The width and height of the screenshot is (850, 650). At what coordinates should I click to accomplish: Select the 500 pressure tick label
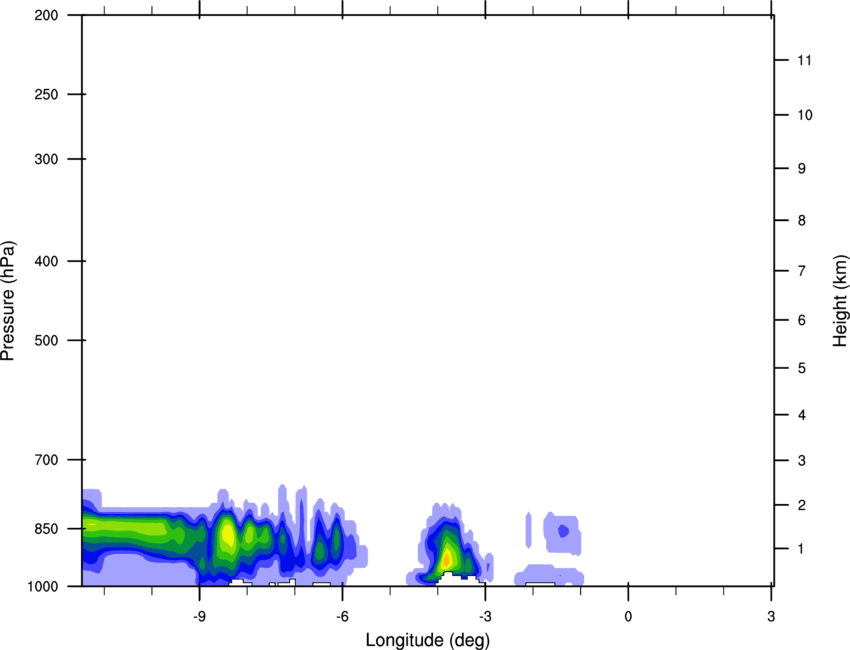(46, 340)
